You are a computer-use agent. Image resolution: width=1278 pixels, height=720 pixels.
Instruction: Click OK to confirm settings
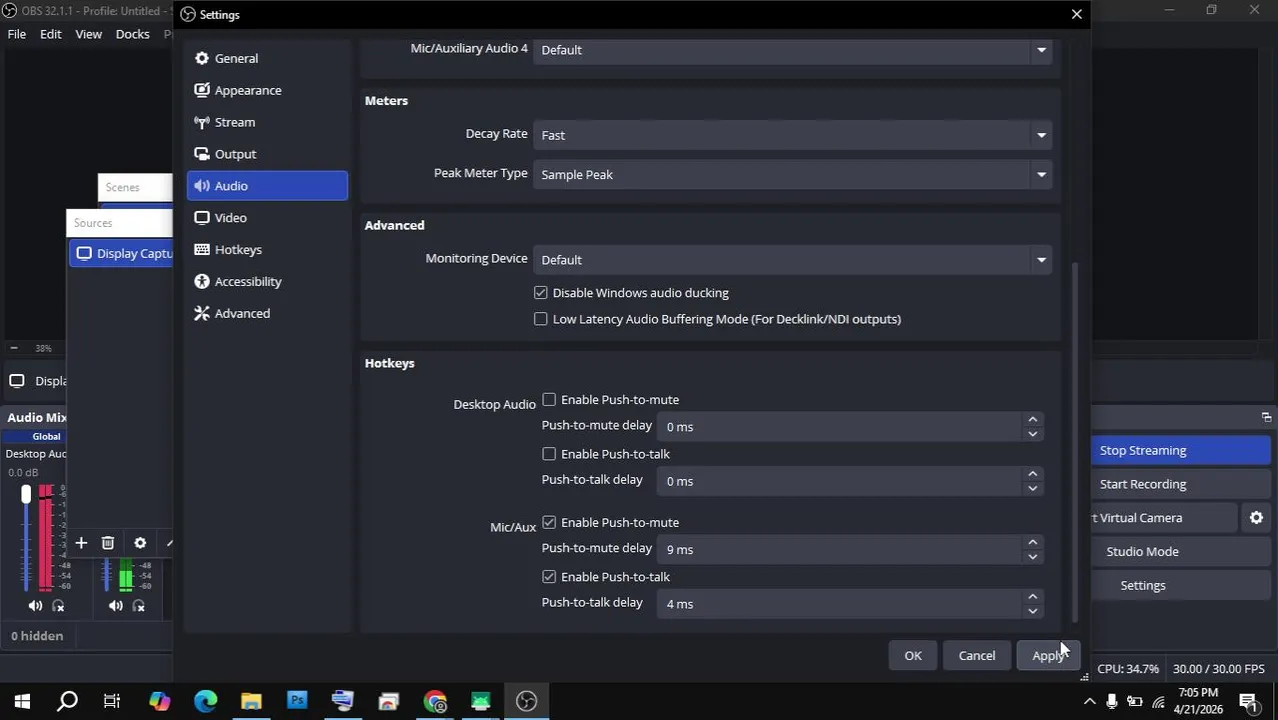pos(913,656)
